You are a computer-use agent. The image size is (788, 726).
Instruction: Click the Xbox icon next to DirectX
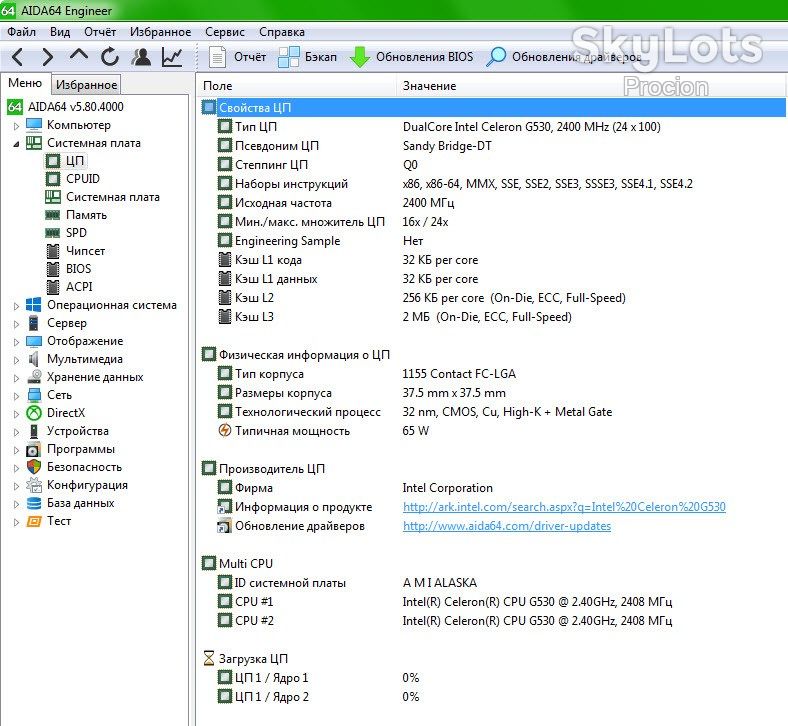pyautogui.click(x=34, y=413)
